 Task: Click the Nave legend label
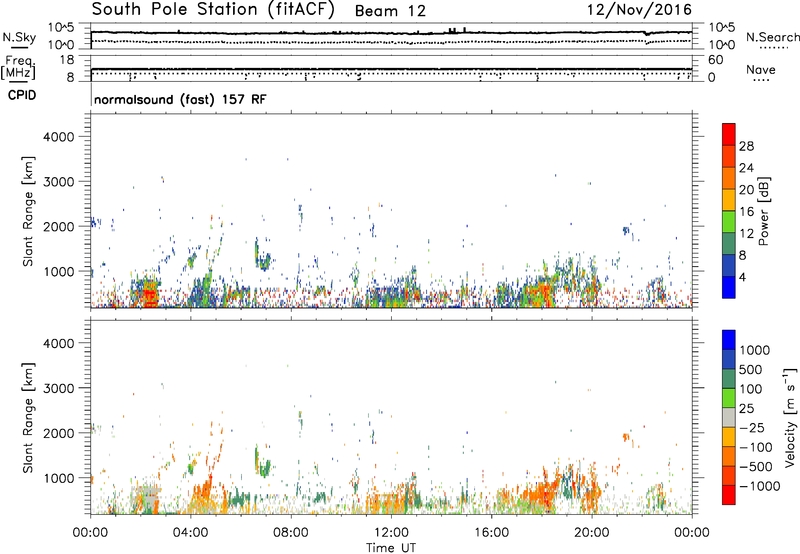(x=761, y=69)
